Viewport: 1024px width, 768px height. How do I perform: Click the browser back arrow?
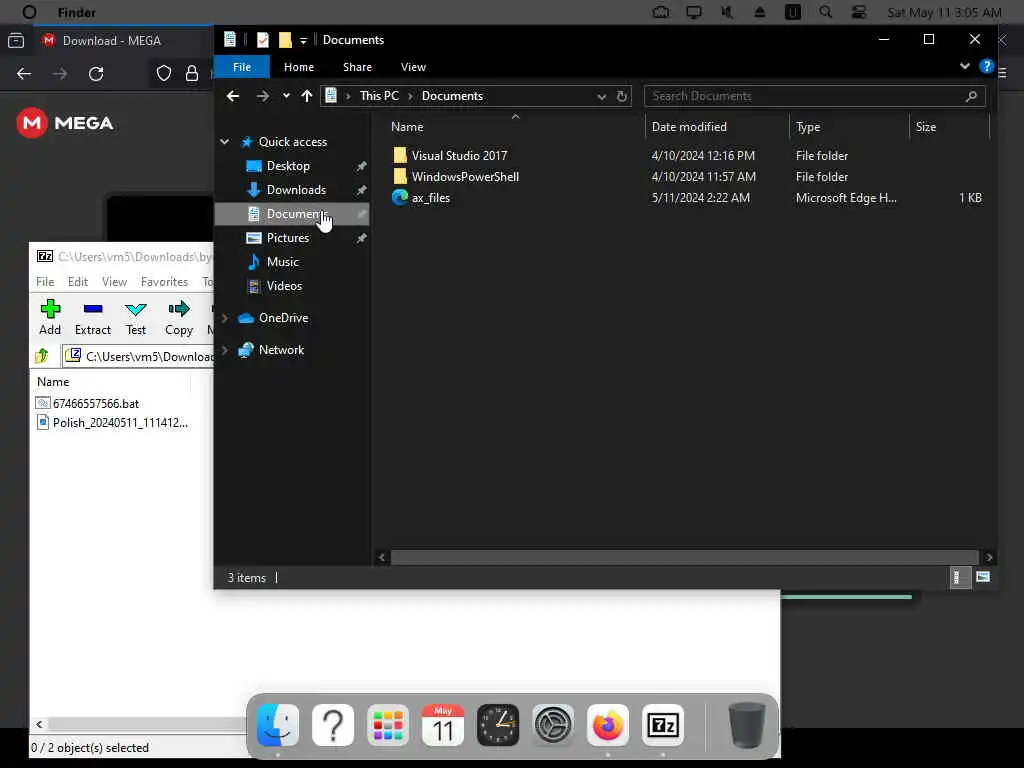[24, 74]
